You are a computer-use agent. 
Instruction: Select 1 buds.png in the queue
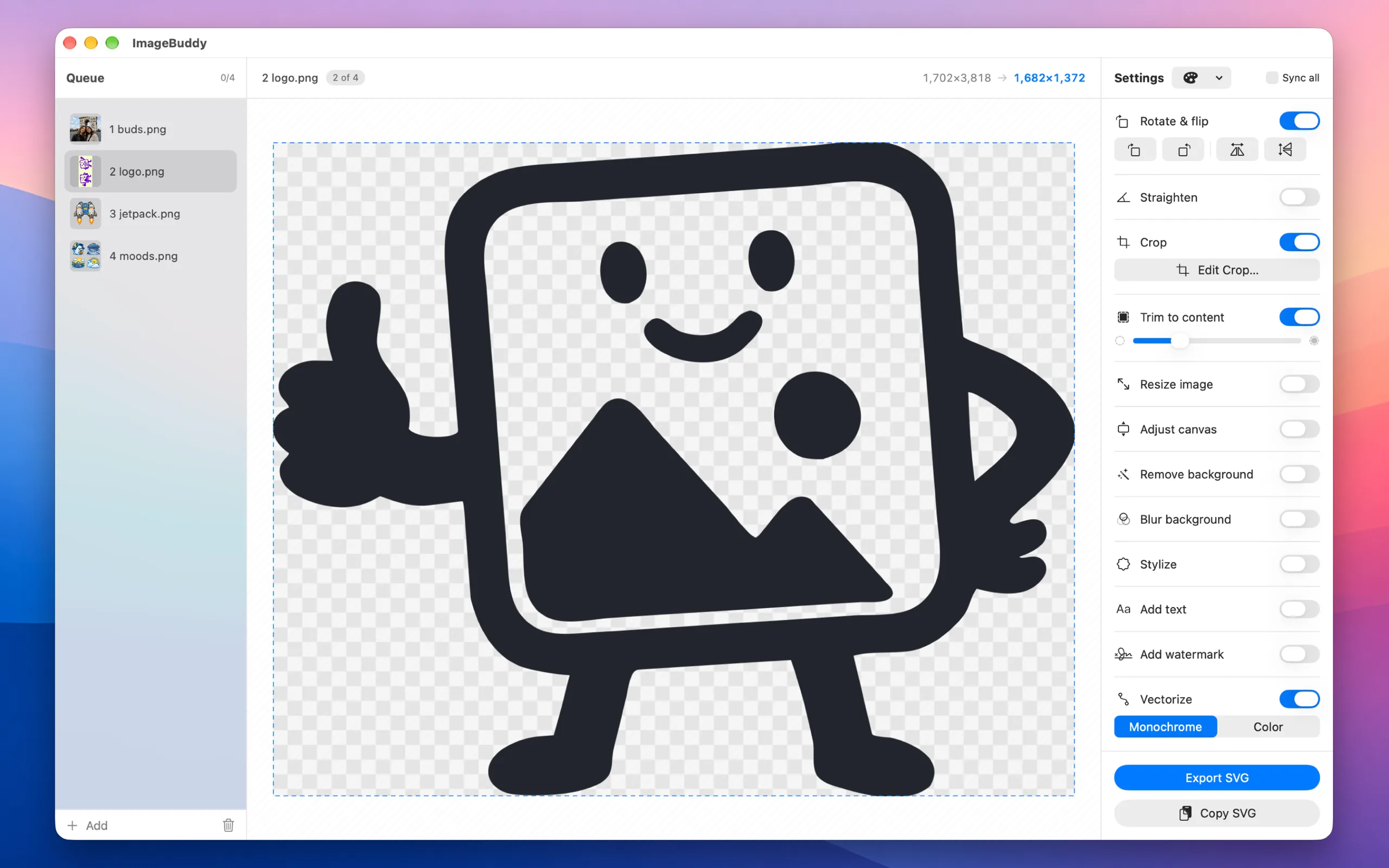click(x=151, y=129)
